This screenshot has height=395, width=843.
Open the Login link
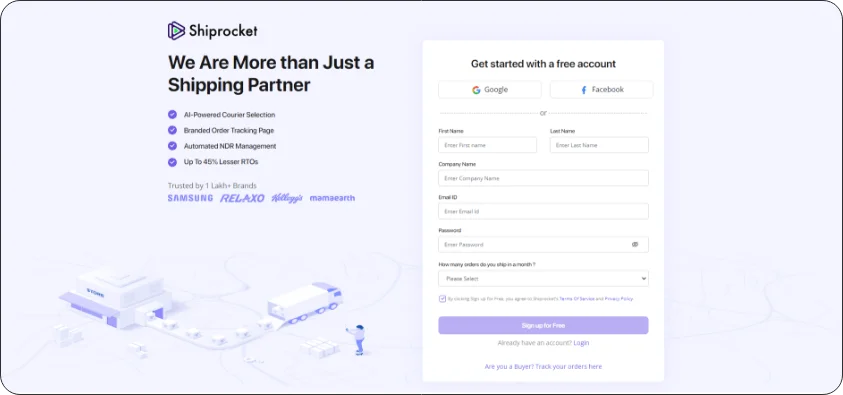click(581, 343)
